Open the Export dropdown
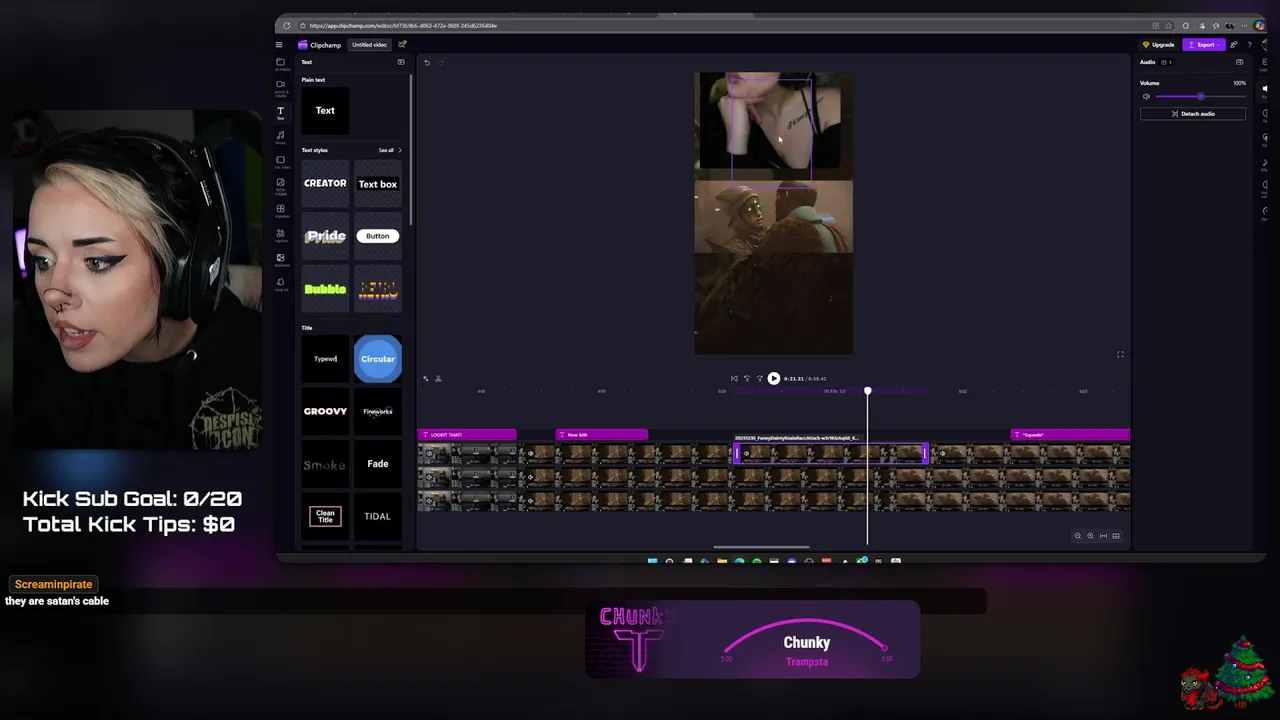The image size is (1280, 720). (x=1204, y=45)
